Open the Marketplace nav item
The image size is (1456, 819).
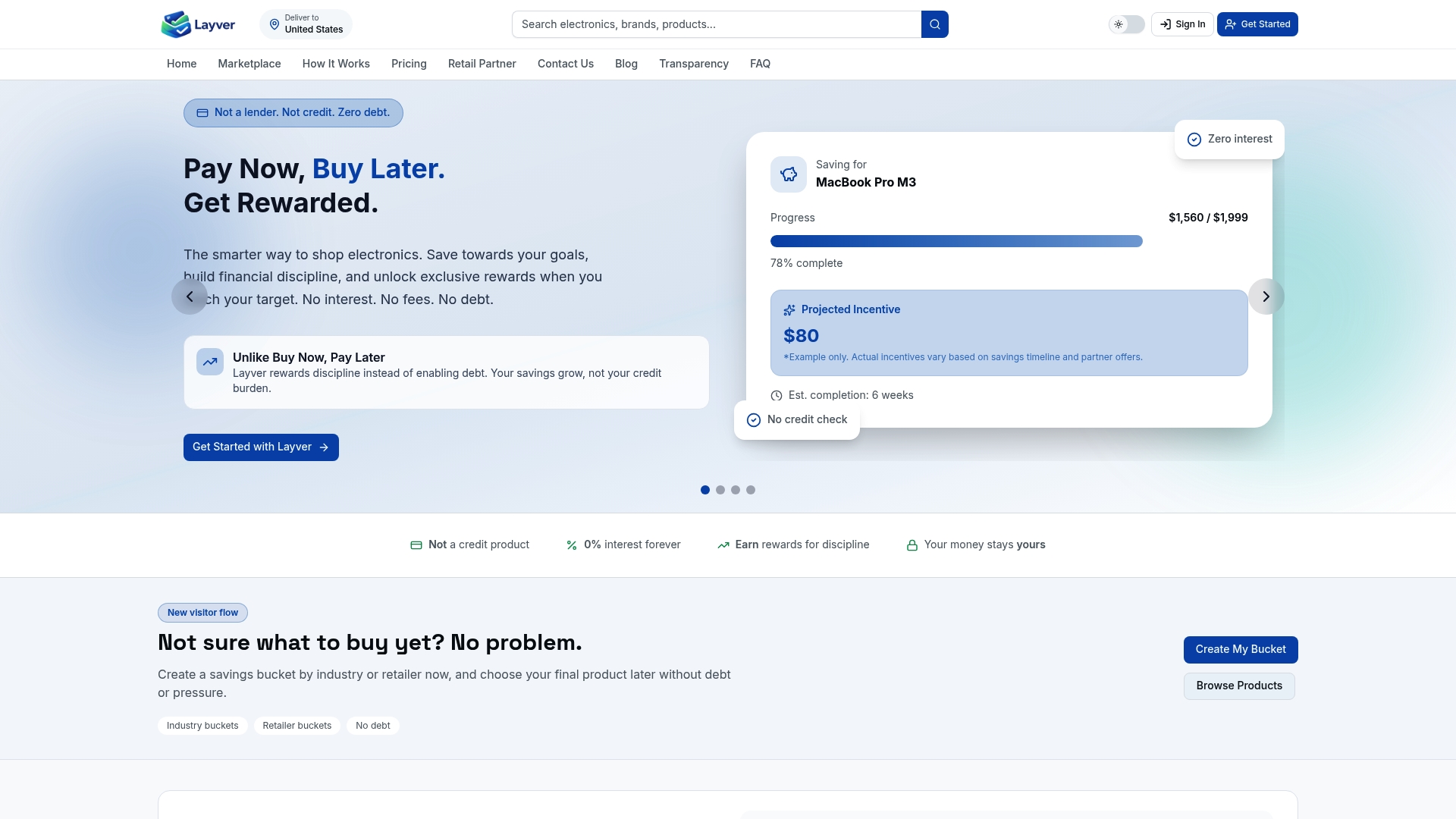(249, 64)
